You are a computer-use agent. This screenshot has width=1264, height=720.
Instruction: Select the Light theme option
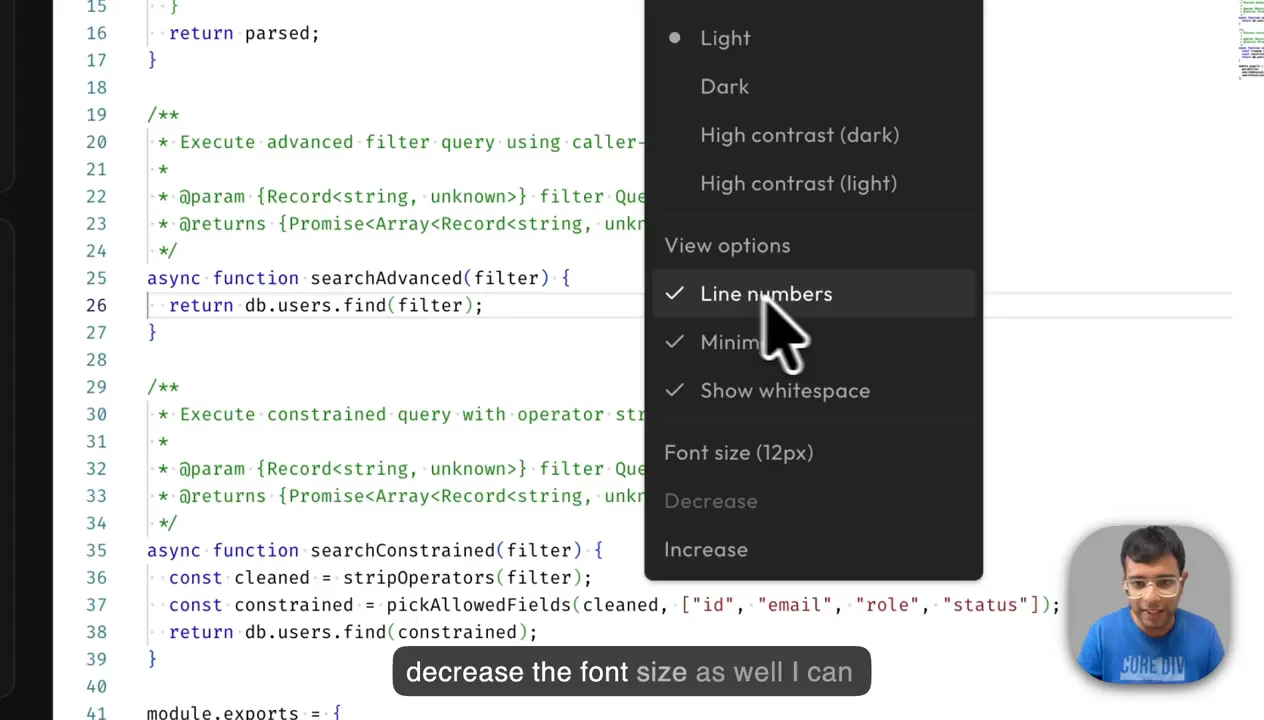pos(725,38)
